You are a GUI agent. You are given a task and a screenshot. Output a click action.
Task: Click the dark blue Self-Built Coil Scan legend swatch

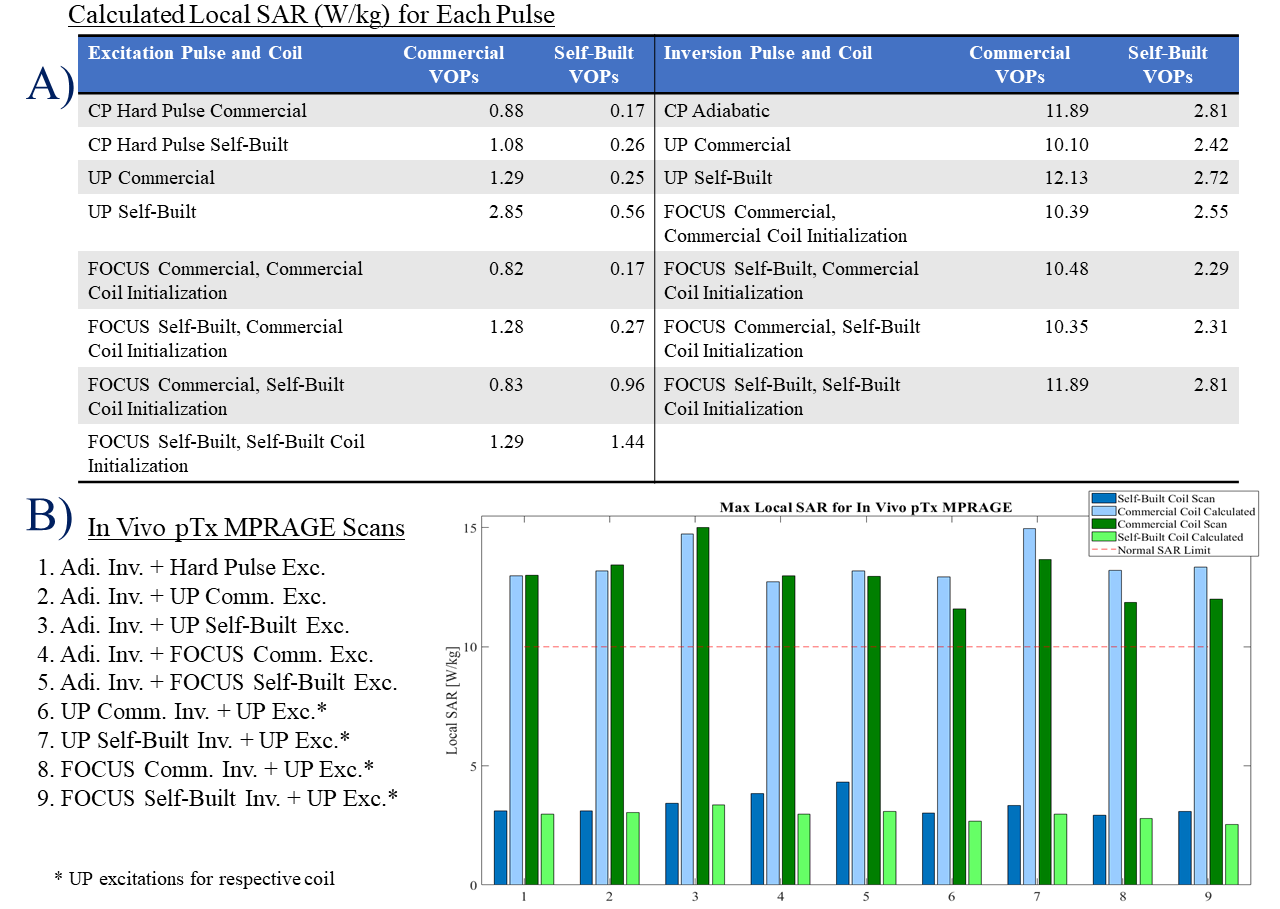1103,498
